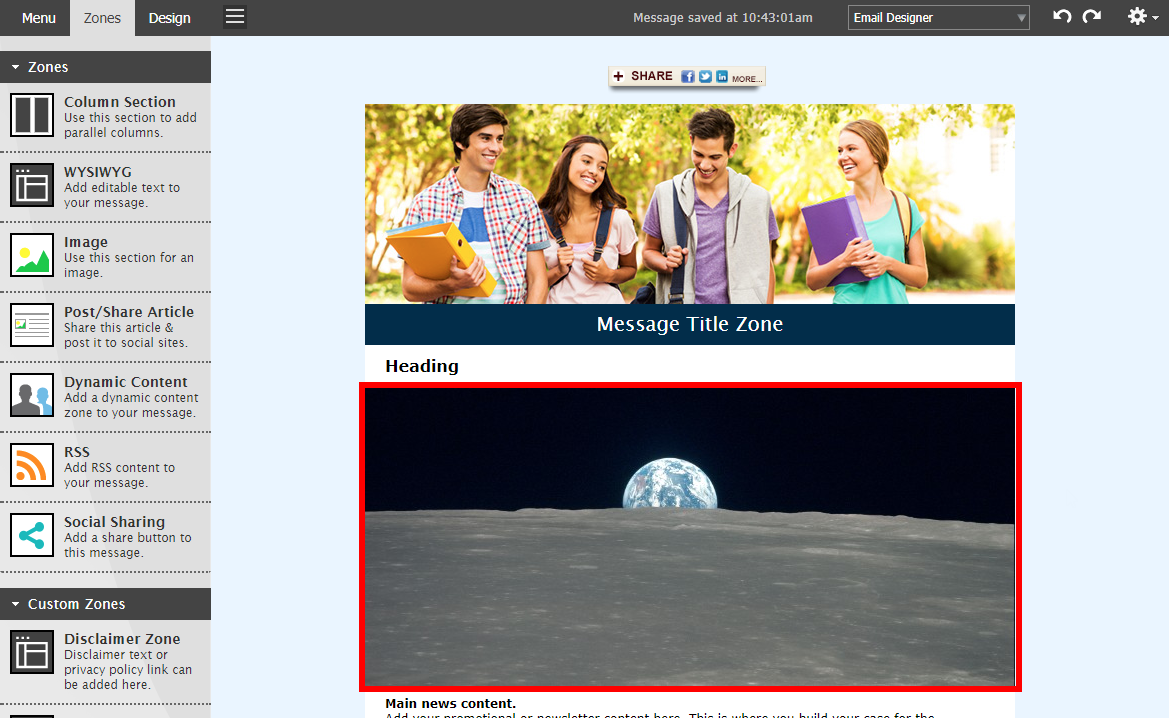Select the Column Section zone icon

pyautogui.click(x=32, y=116)
